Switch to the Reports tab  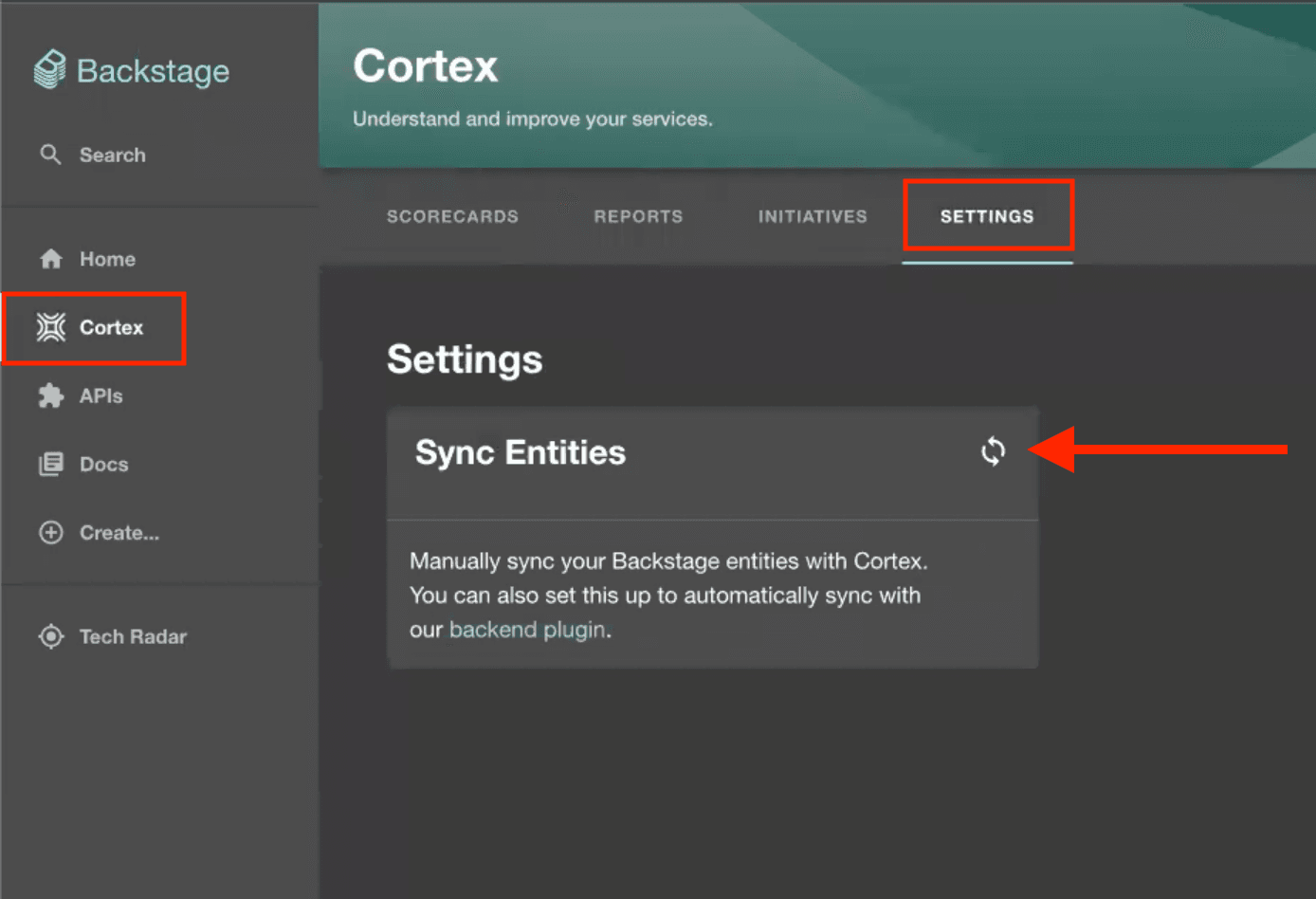[638, 216]
